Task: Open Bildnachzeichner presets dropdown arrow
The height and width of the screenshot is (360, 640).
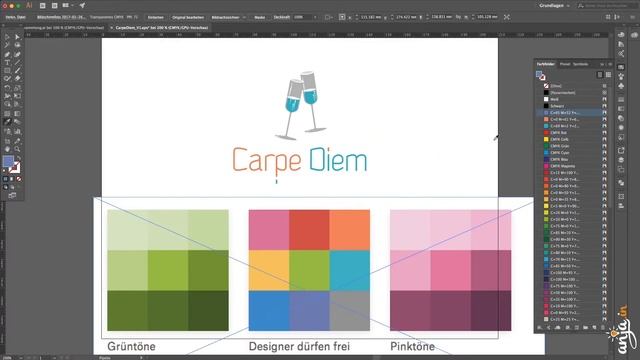Action: coord(244,17)
